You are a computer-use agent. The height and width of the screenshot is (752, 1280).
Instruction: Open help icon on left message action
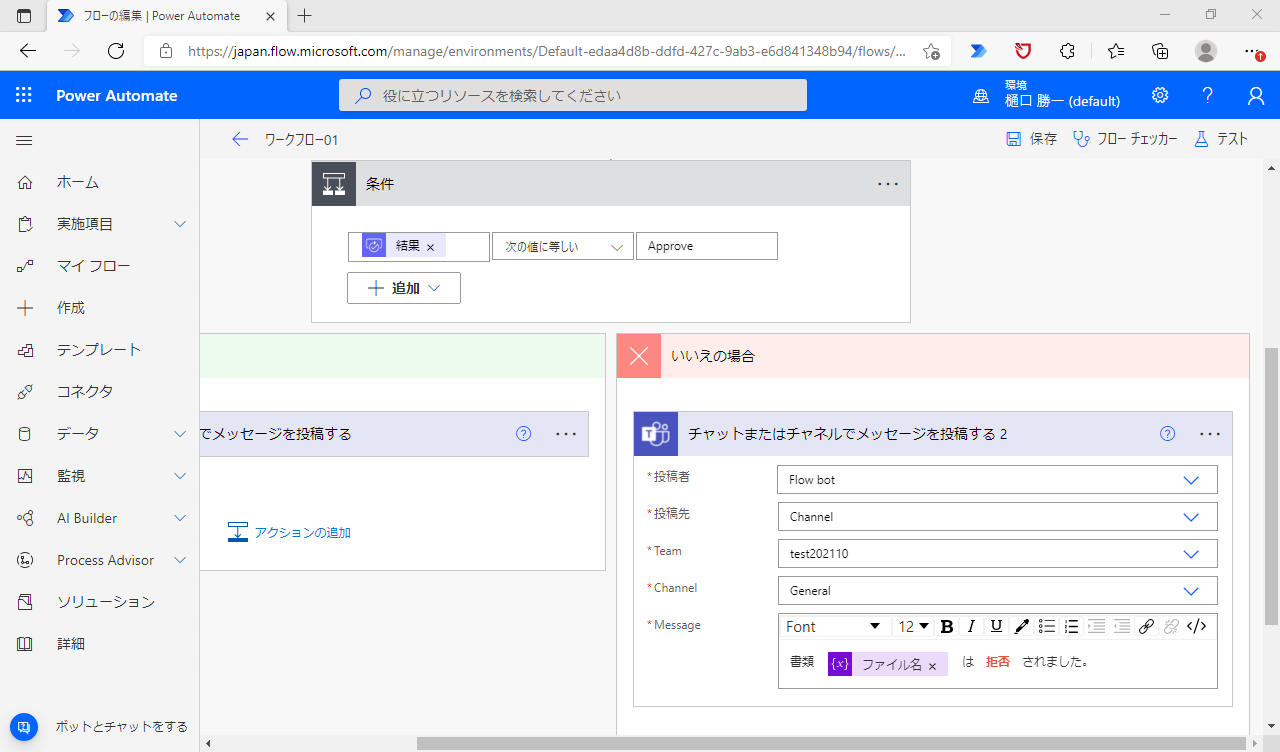[x=523, y=434]
